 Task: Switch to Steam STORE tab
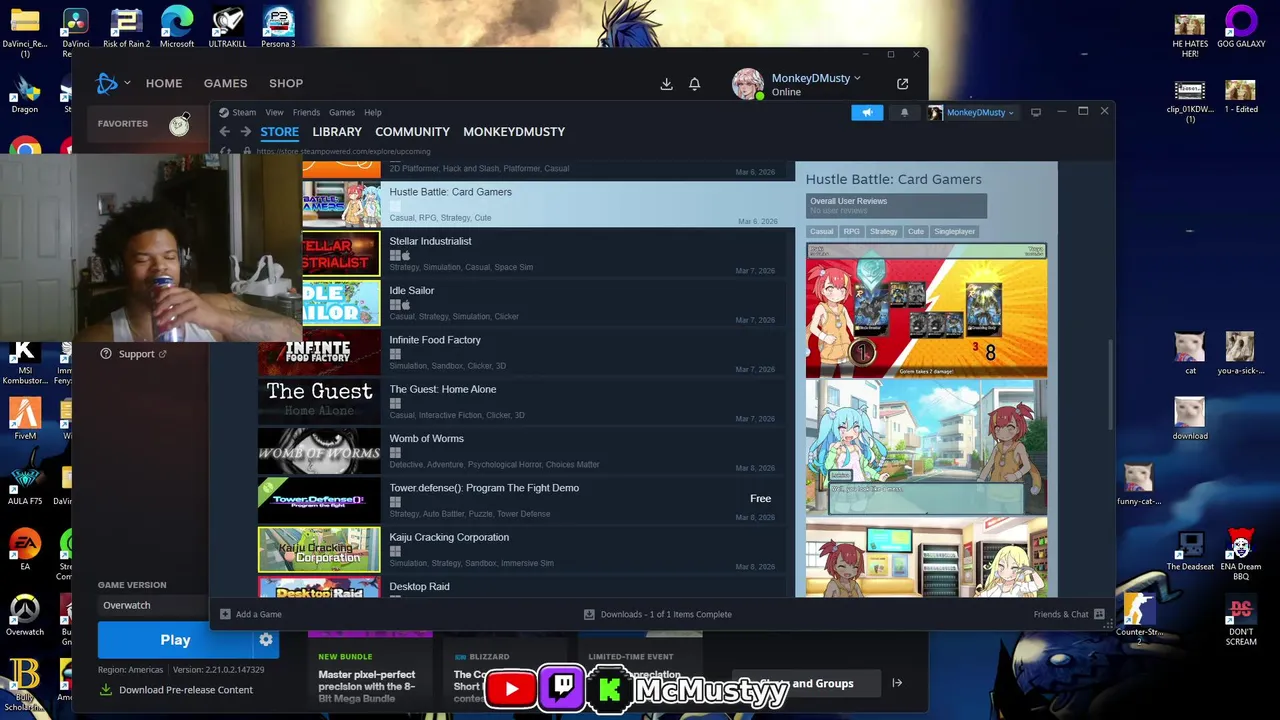coord(279,132)
